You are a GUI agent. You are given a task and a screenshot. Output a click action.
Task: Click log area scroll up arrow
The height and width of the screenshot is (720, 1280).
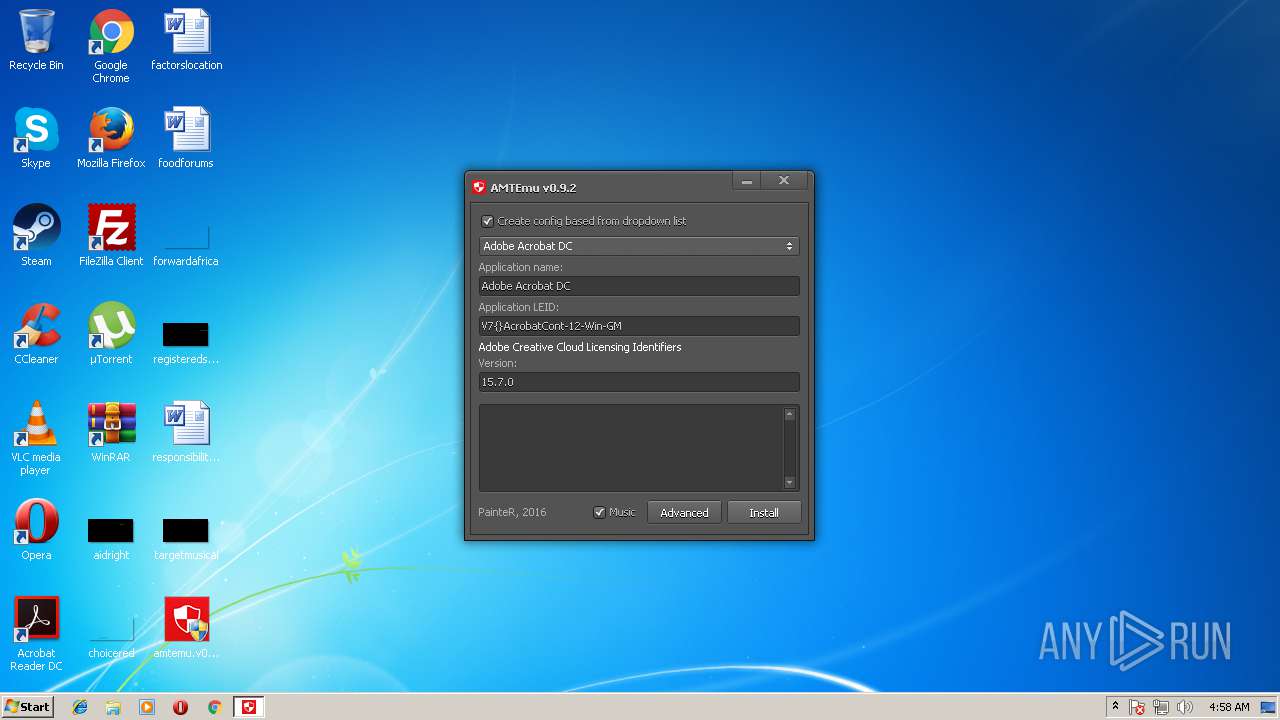click(x=790, y=414)
